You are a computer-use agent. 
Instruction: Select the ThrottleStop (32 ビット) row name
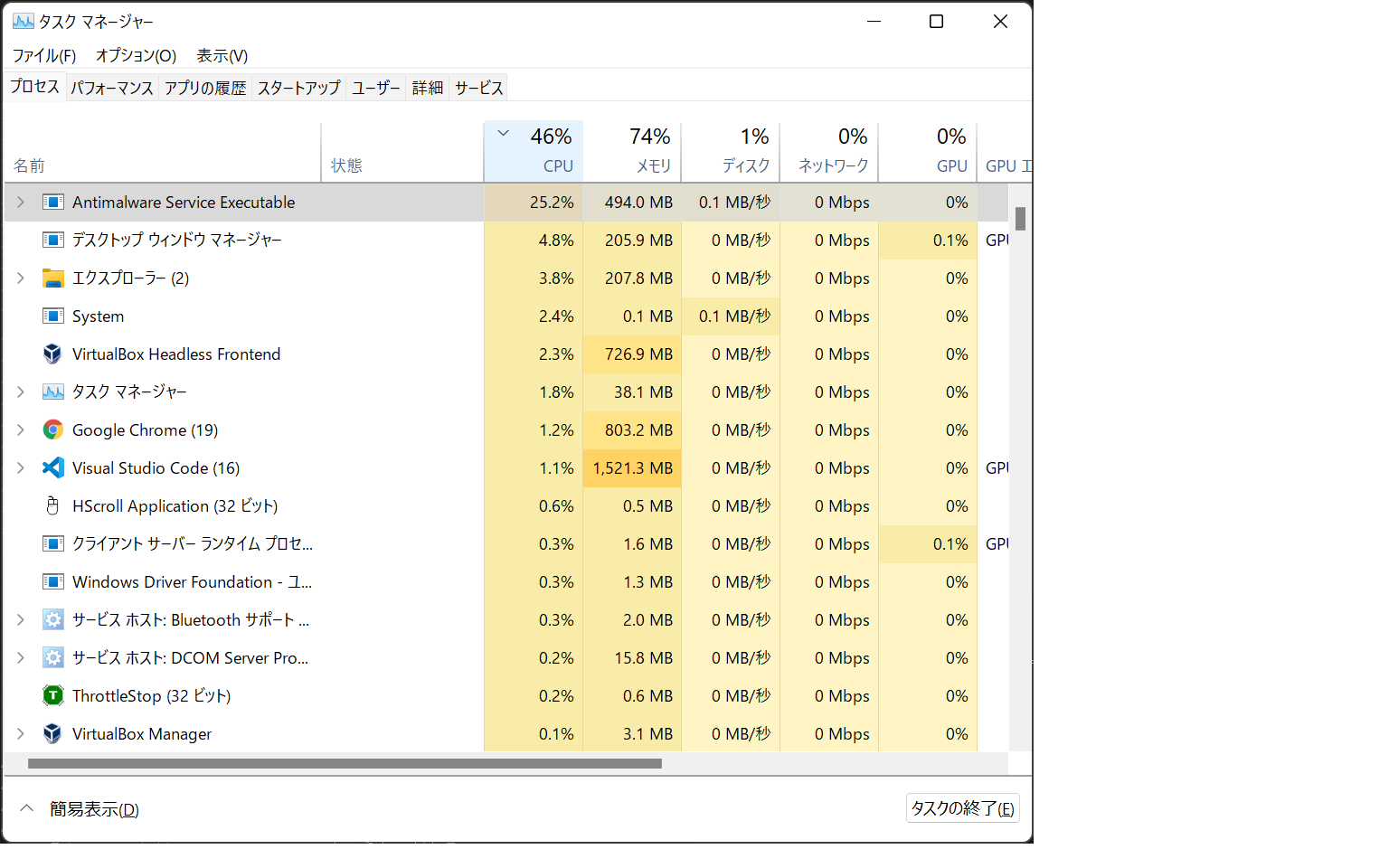click(152, 696)
